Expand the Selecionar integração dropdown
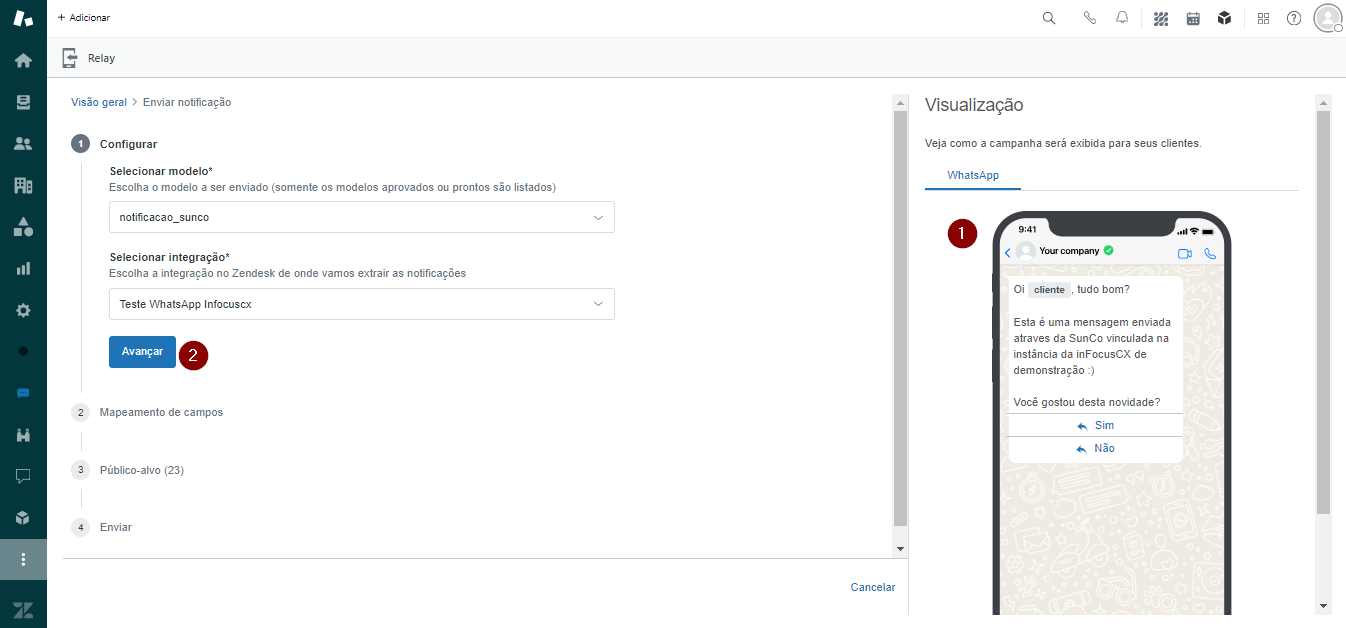Image resolution: width=1346 pixels, height=628 pixels. coord(361,304)
